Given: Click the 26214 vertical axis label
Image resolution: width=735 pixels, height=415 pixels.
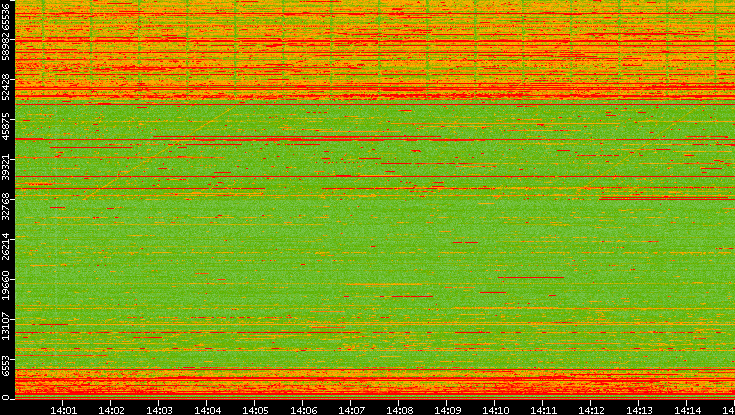Looking at the screenshot, I should (x=7, y=246).
